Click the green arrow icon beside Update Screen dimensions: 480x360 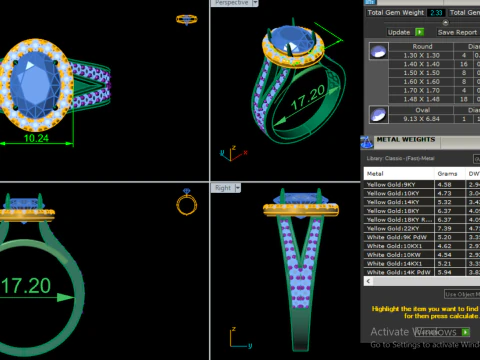tap(420, 32)
